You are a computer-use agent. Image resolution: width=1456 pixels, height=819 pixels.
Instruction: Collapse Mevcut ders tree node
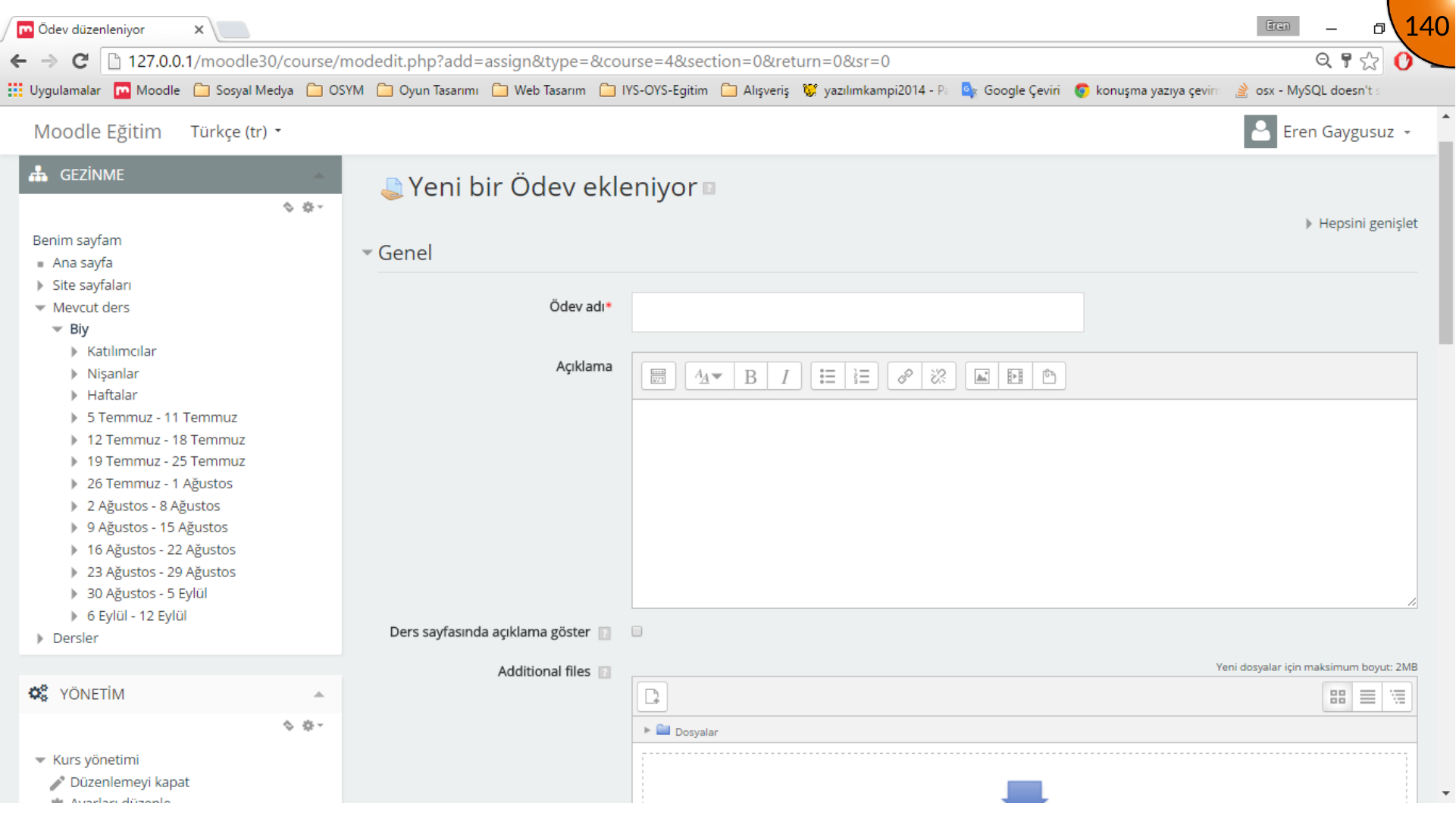pyautogui.click(x=40, y=307)
